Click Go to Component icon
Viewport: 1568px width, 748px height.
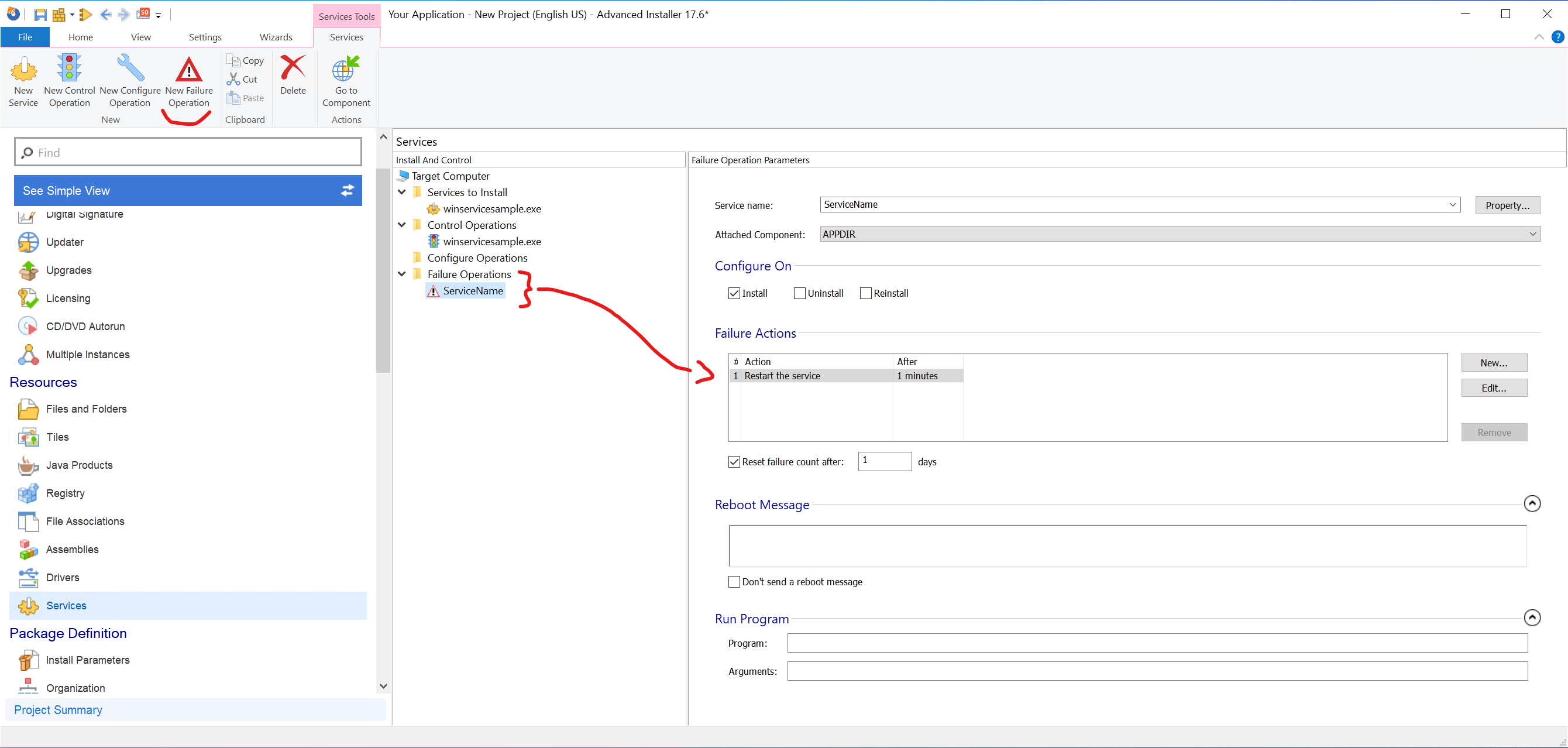(346, 70)
